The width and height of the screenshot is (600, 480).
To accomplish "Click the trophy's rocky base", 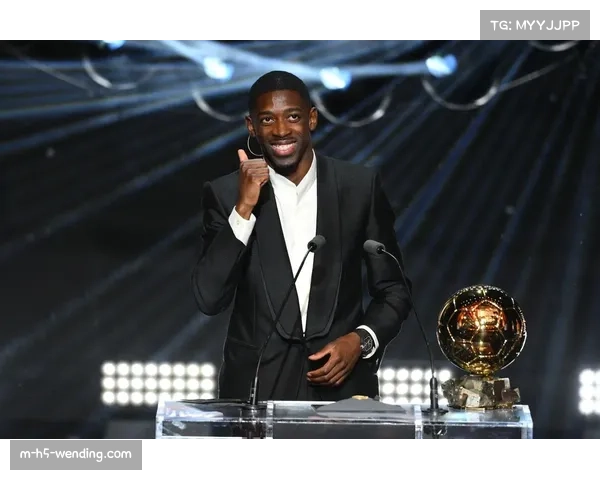I will [481, 391].
